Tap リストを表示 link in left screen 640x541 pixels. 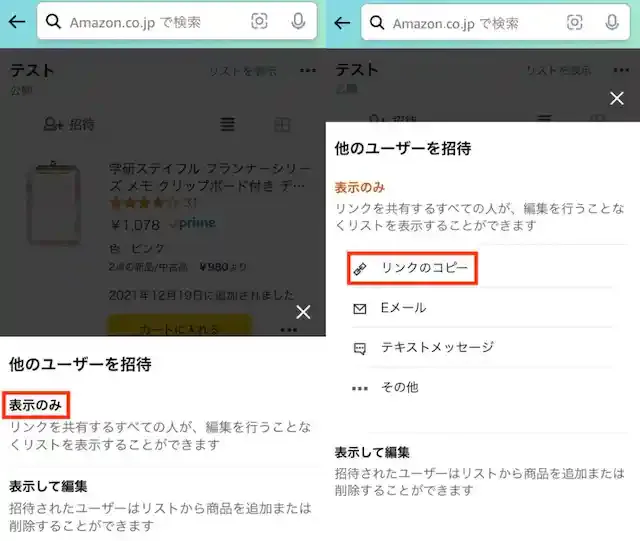(243, 71)
